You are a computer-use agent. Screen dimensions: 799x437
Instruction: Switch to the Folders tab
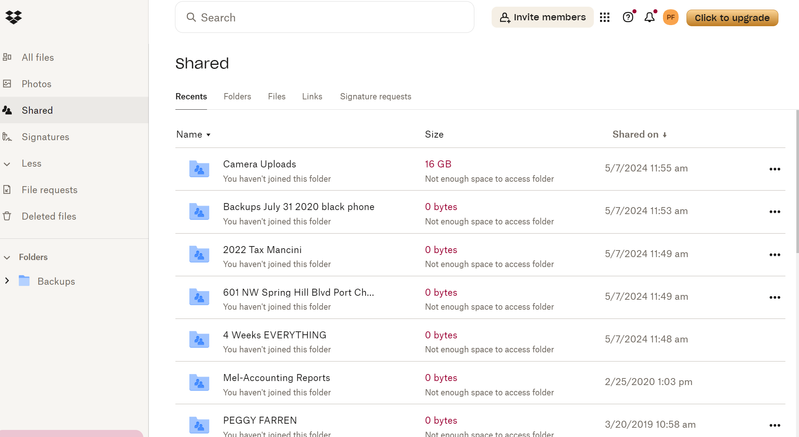click(x=237, y=96)
